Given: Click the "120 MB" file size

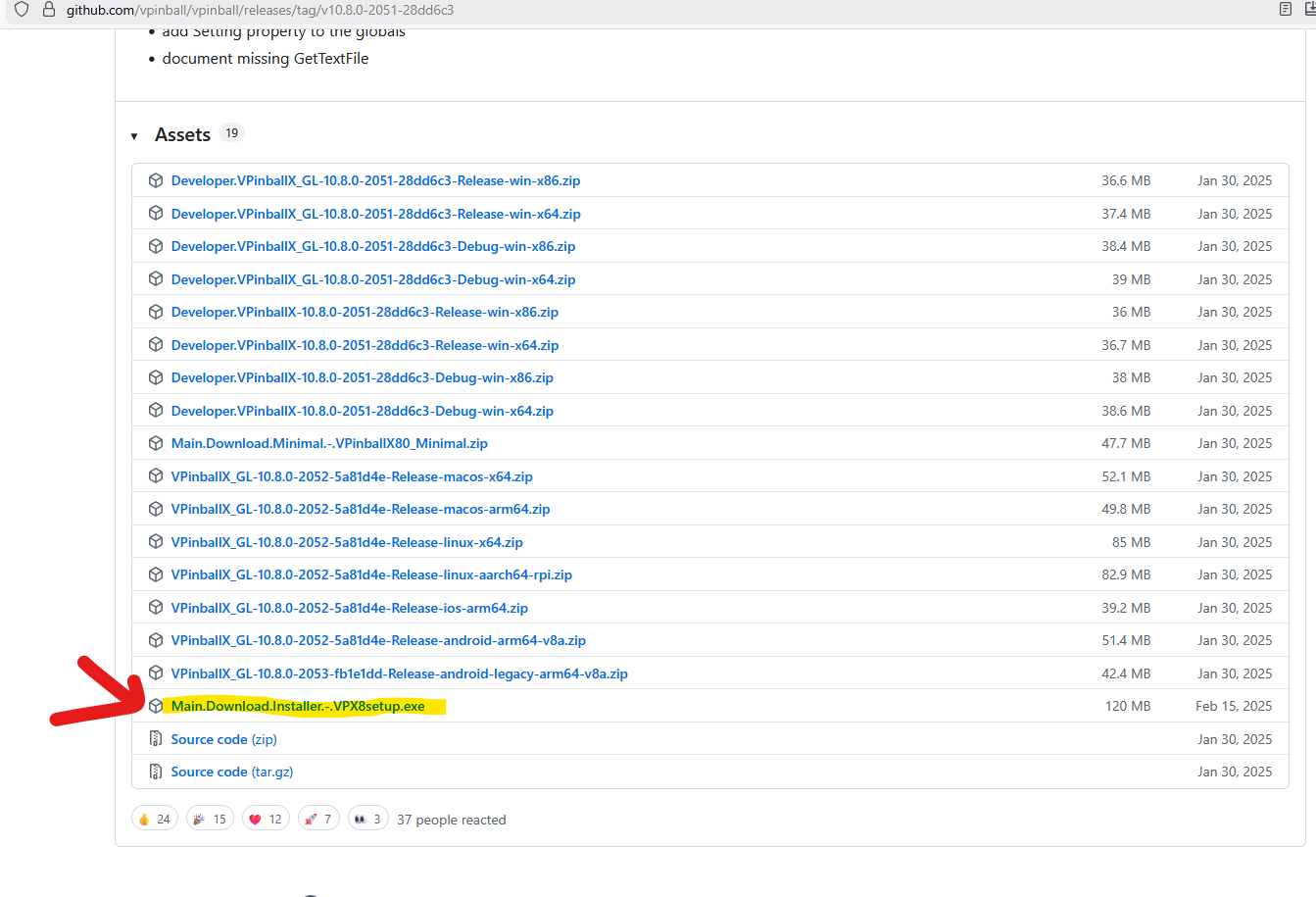Looking at the screenshot, I should pos(1128,706).
